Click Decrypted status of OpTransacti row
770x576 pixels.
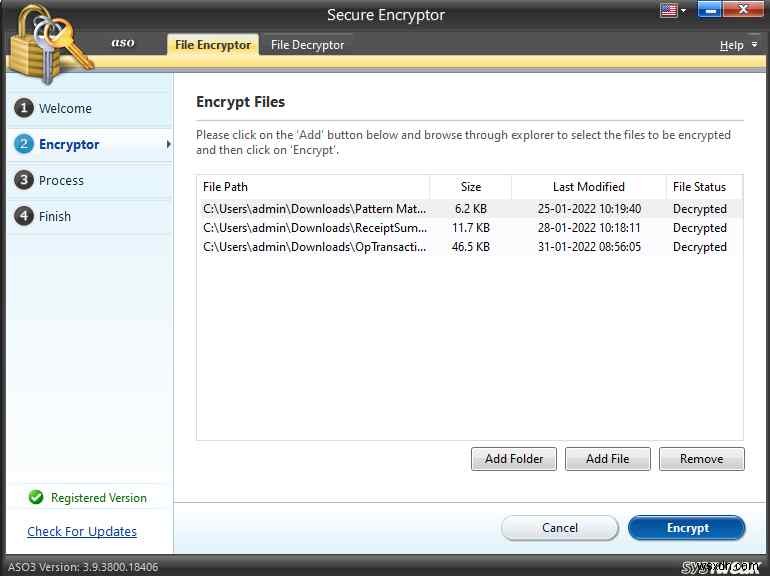tap(700, 247)
